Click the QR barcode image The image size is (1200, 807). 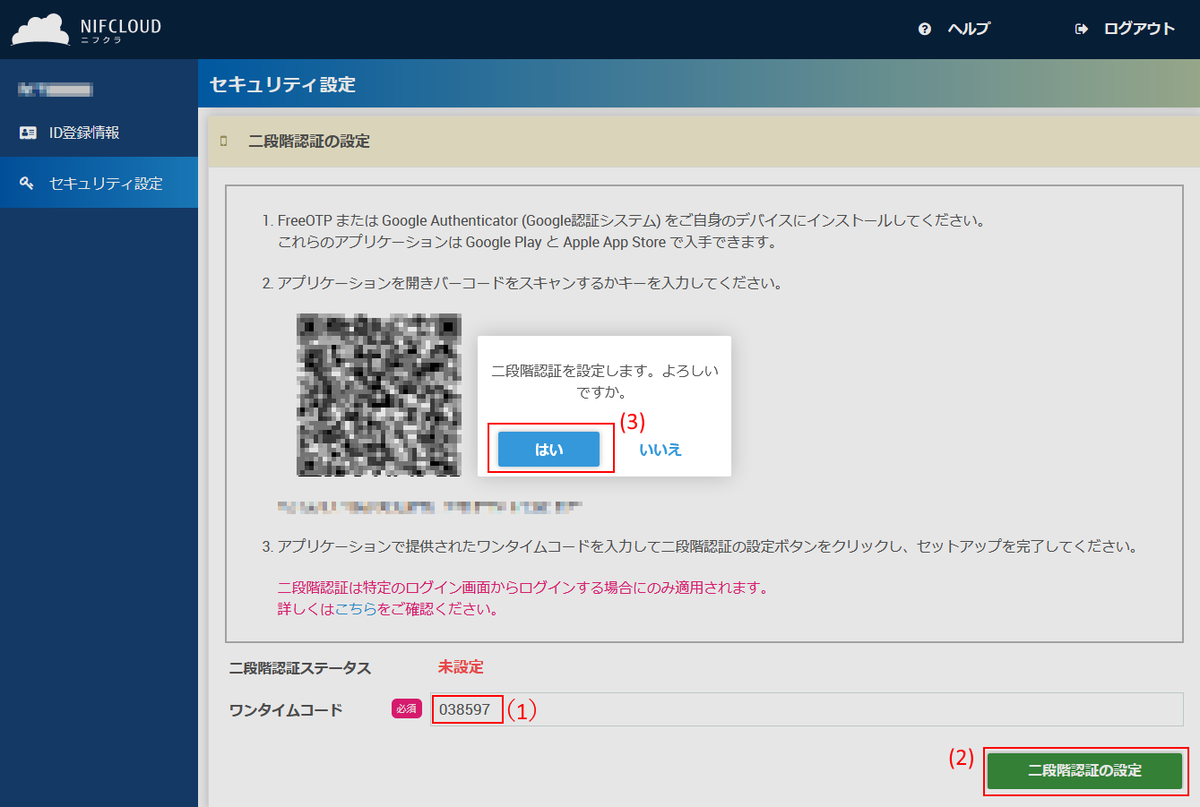pyautogui.click(x=379, y=395)
